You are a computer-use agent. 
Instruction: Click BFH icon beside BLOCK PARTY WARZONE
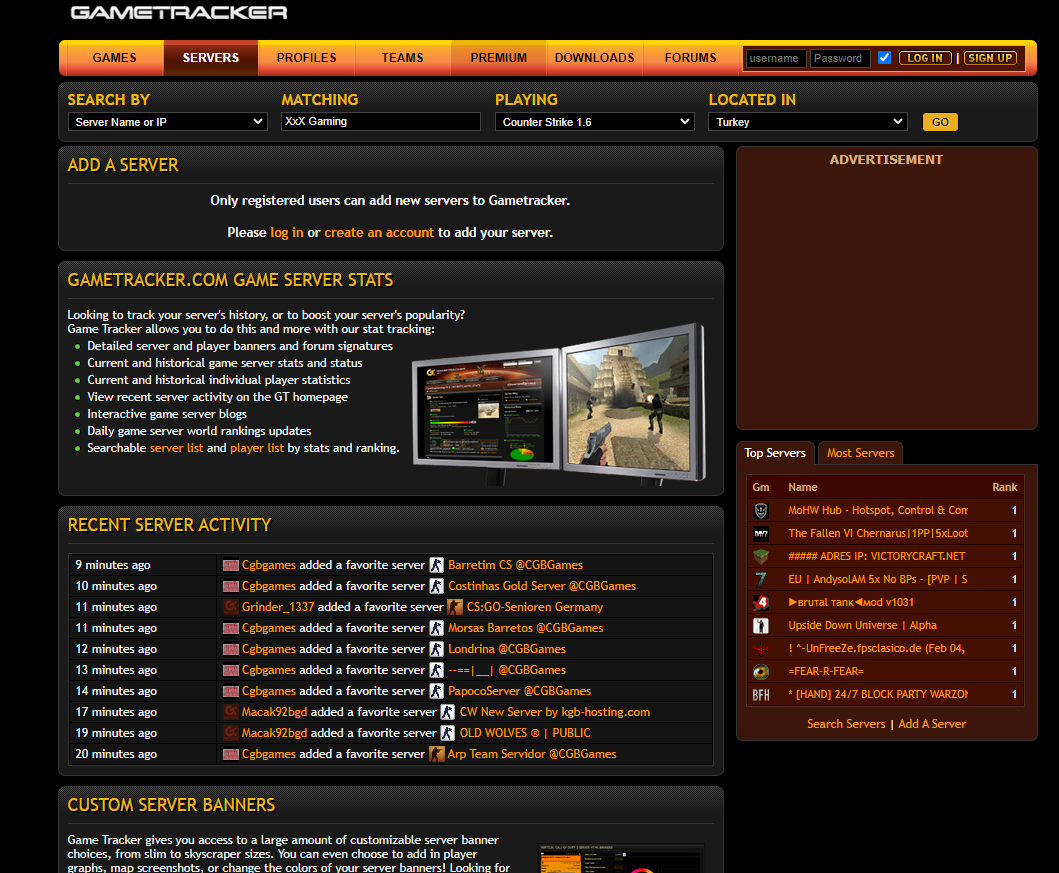click(x=761, y=694)
